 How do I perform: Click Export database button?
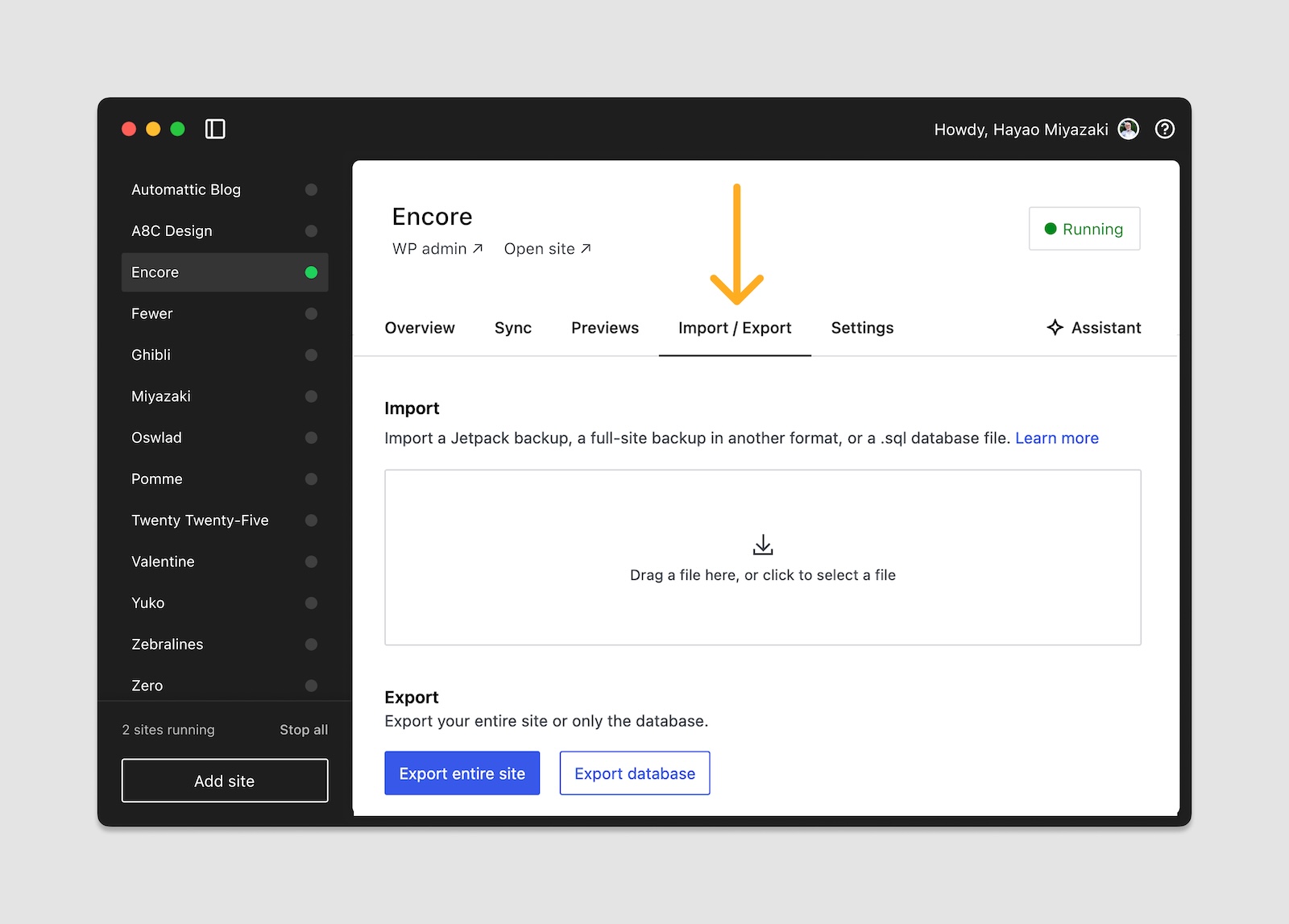point(635,773)
